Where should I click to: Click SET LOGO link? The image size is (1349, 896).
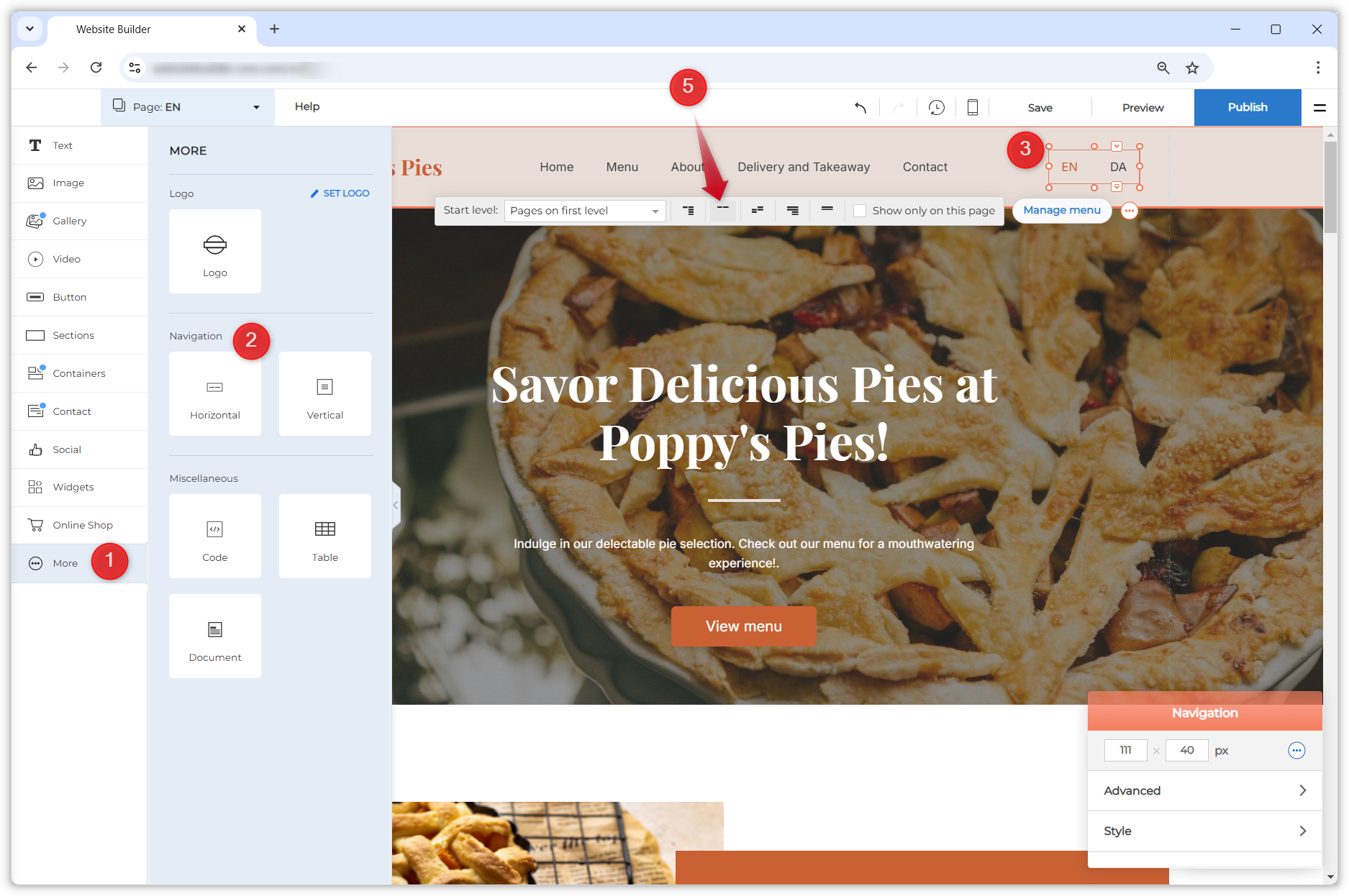[x=340, y=193]
